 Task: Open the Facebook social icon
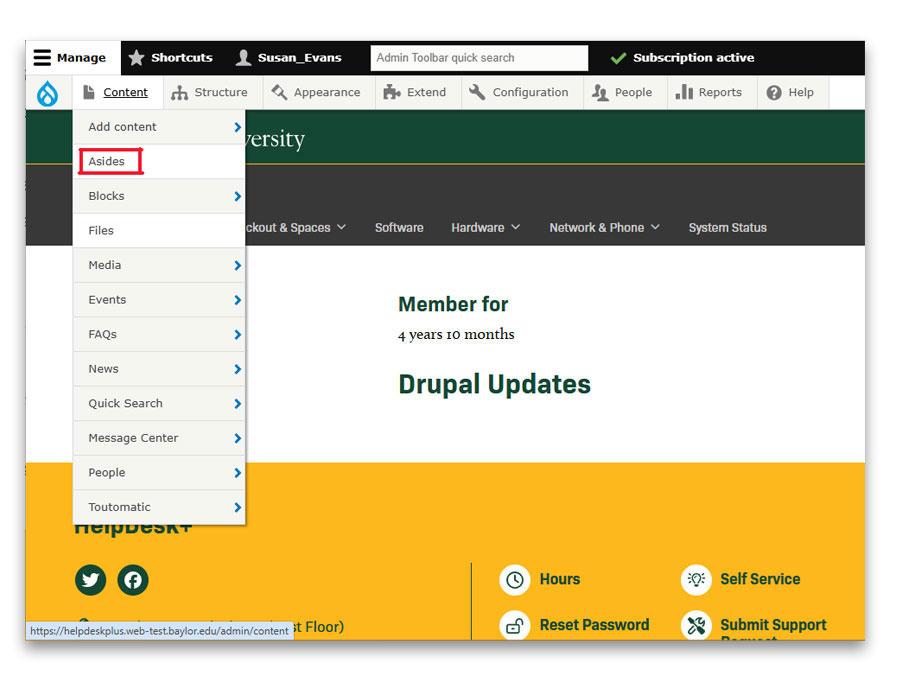(x=133, y=580)
